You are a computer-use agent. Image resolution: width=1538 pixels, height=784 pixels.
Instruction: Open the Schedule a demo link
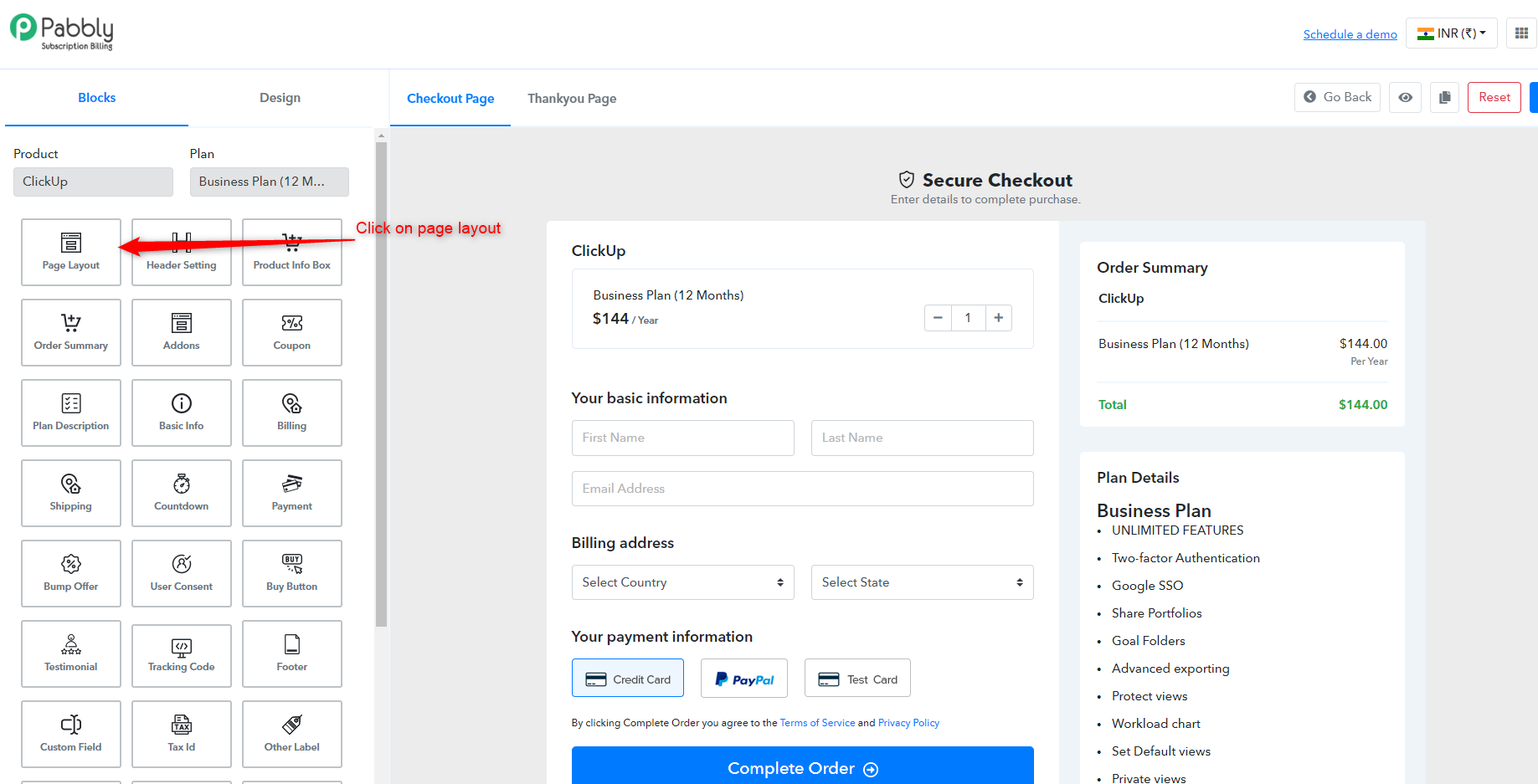[1350, 34]
